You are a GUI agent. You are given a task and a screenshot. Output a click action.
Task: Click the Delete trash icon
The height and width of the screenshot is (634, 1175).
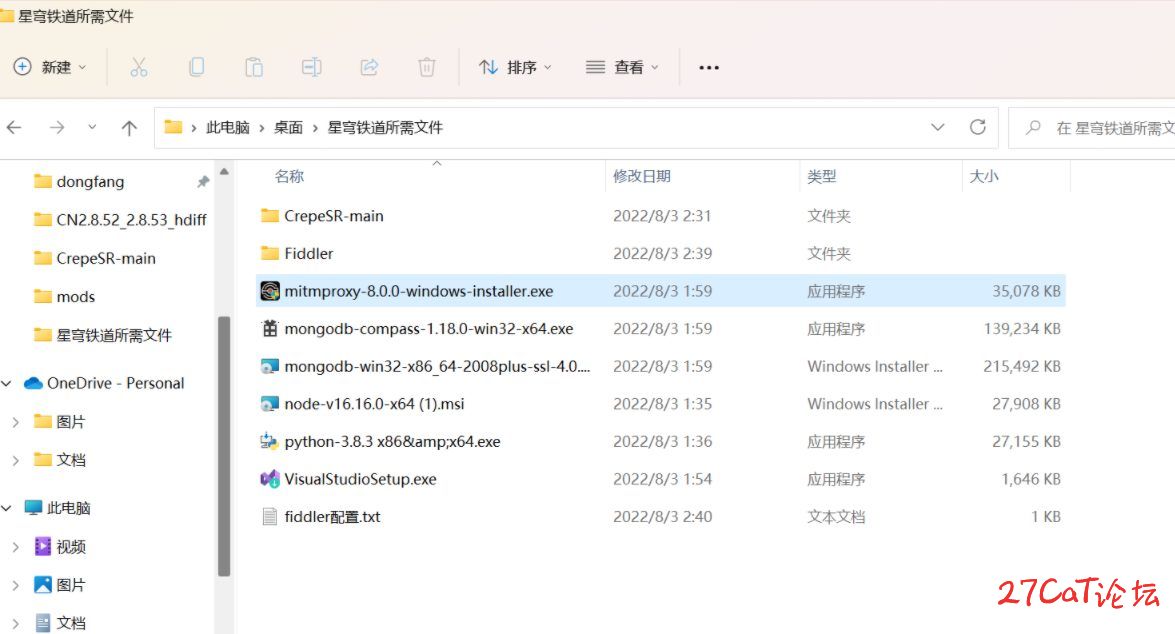[x=426, y=67]
